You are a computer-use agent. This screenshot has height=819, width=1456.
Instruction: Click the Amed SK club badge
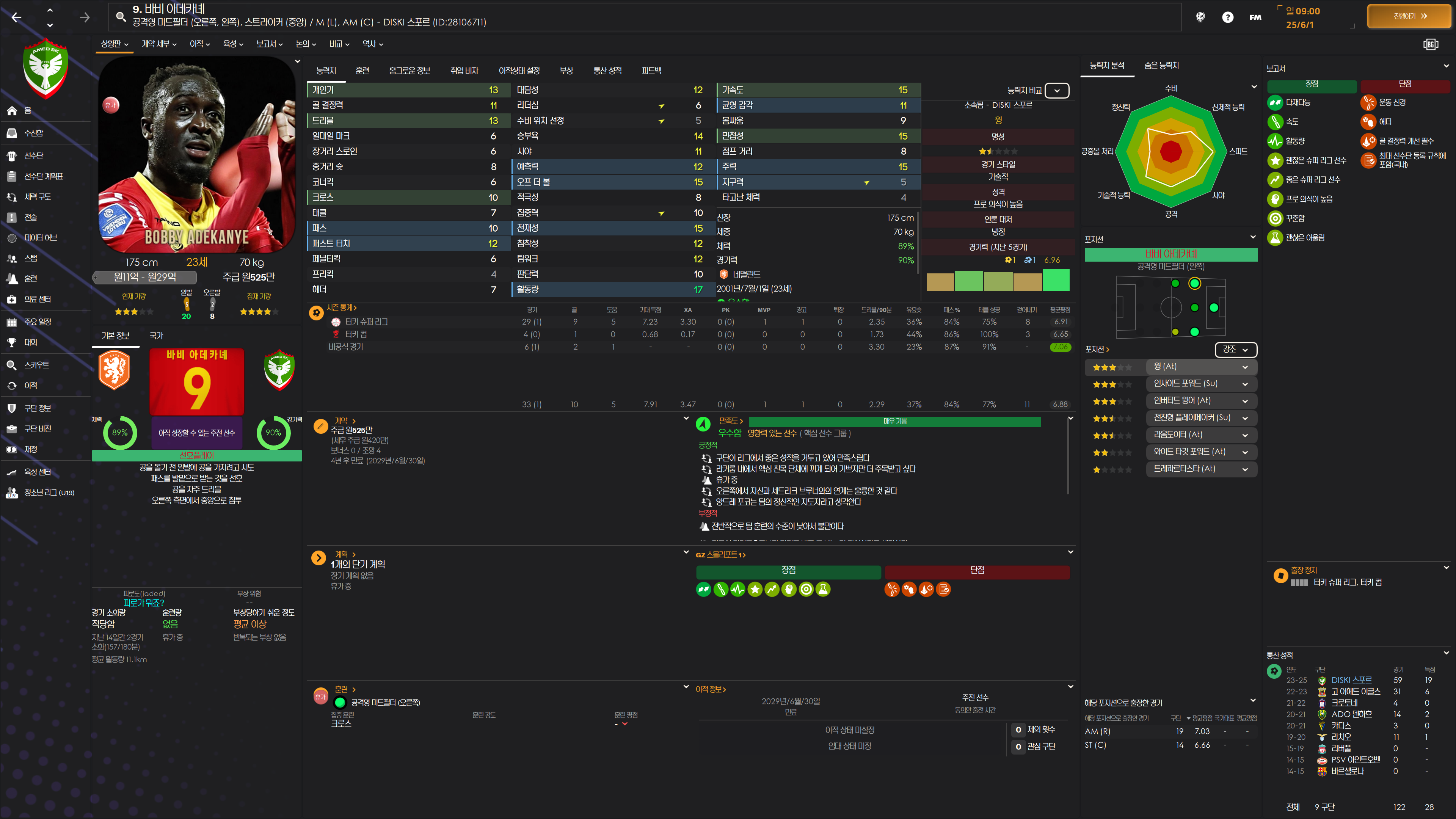[x=46, y=68]
